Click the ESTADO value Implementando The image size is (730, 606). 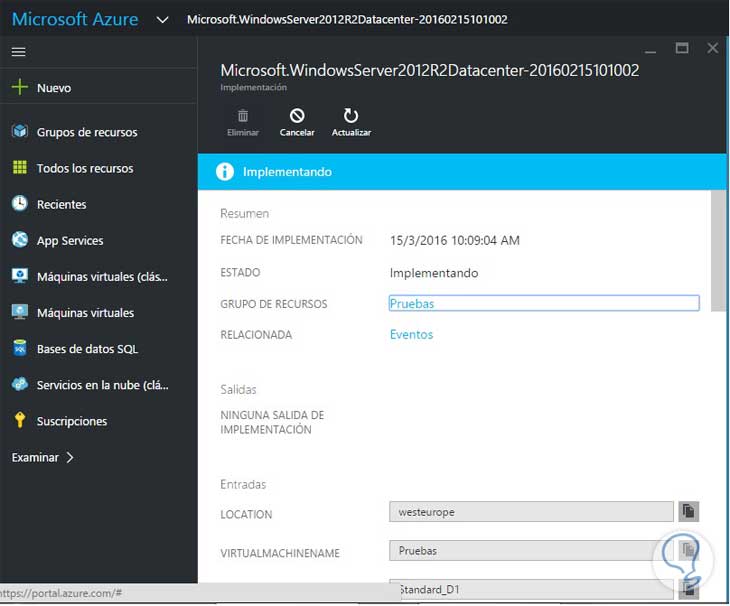[434, 273]
